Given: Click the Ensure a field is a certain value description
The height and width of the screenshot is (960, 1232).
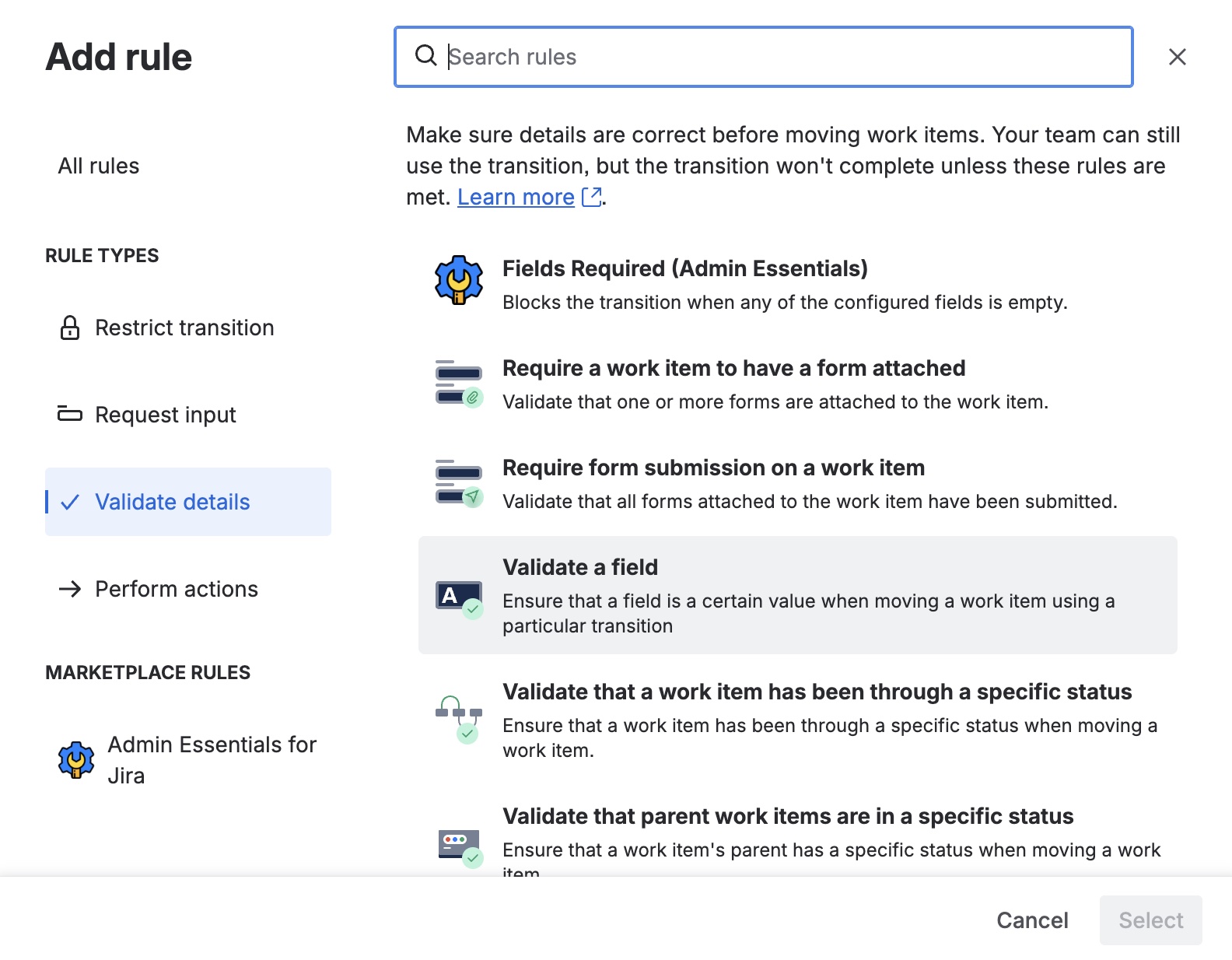Looking at the screenshot, I should click(809, 613).
